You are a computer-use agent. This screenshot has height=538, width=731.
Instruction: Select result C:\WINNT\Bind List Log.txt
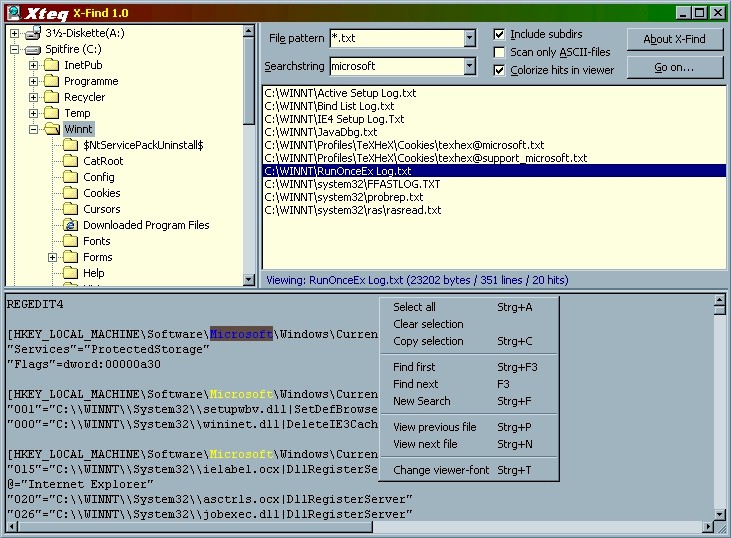tap(494, 106)
